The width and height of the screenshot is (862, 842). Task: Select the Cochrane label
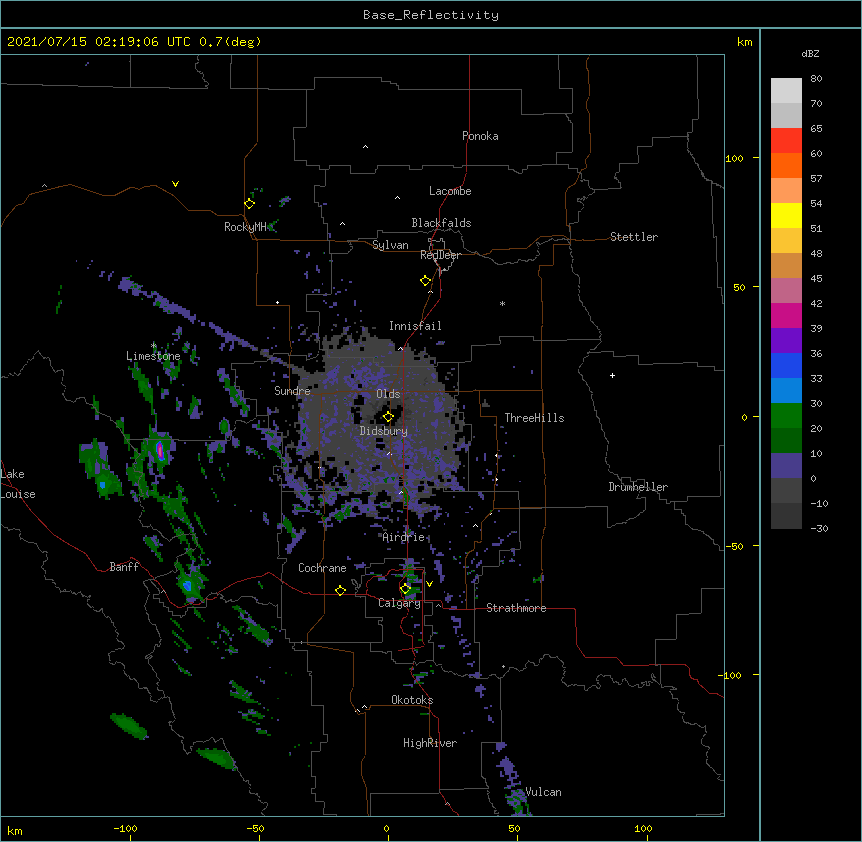[322, 568]
